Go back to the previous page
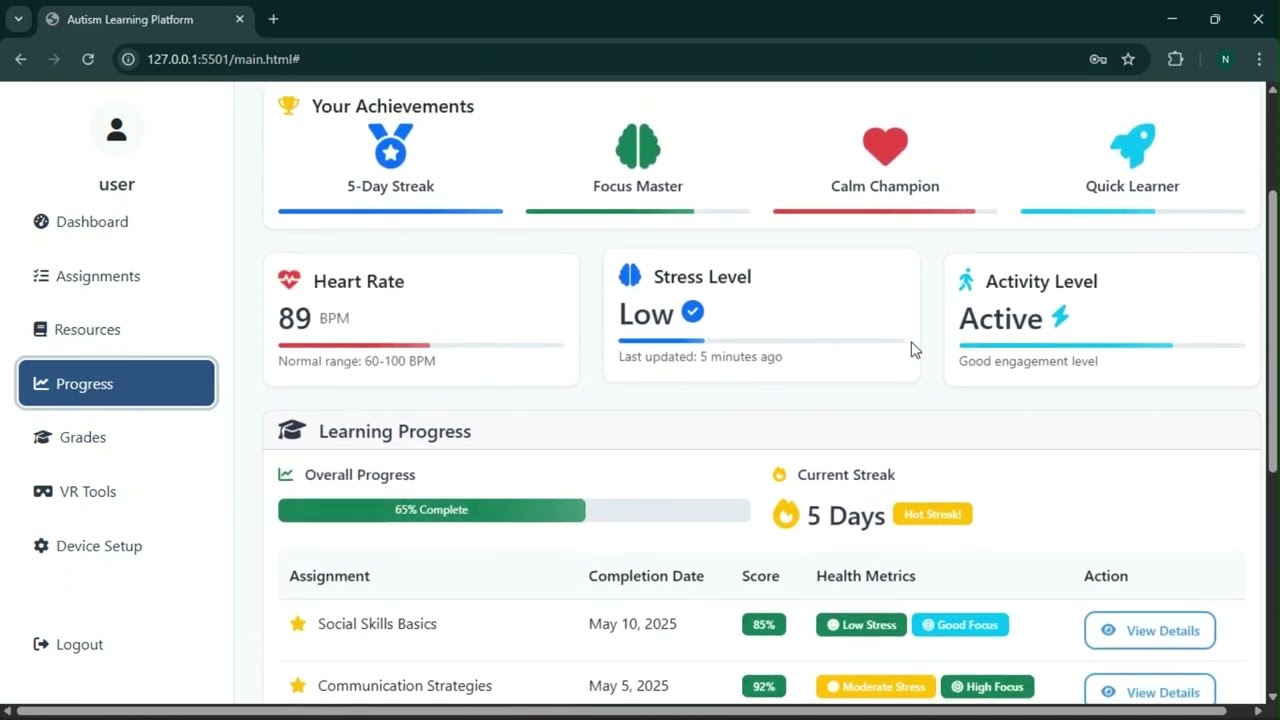The height and width of the screenshot is (720, 1280). click(x=21, y=59)
